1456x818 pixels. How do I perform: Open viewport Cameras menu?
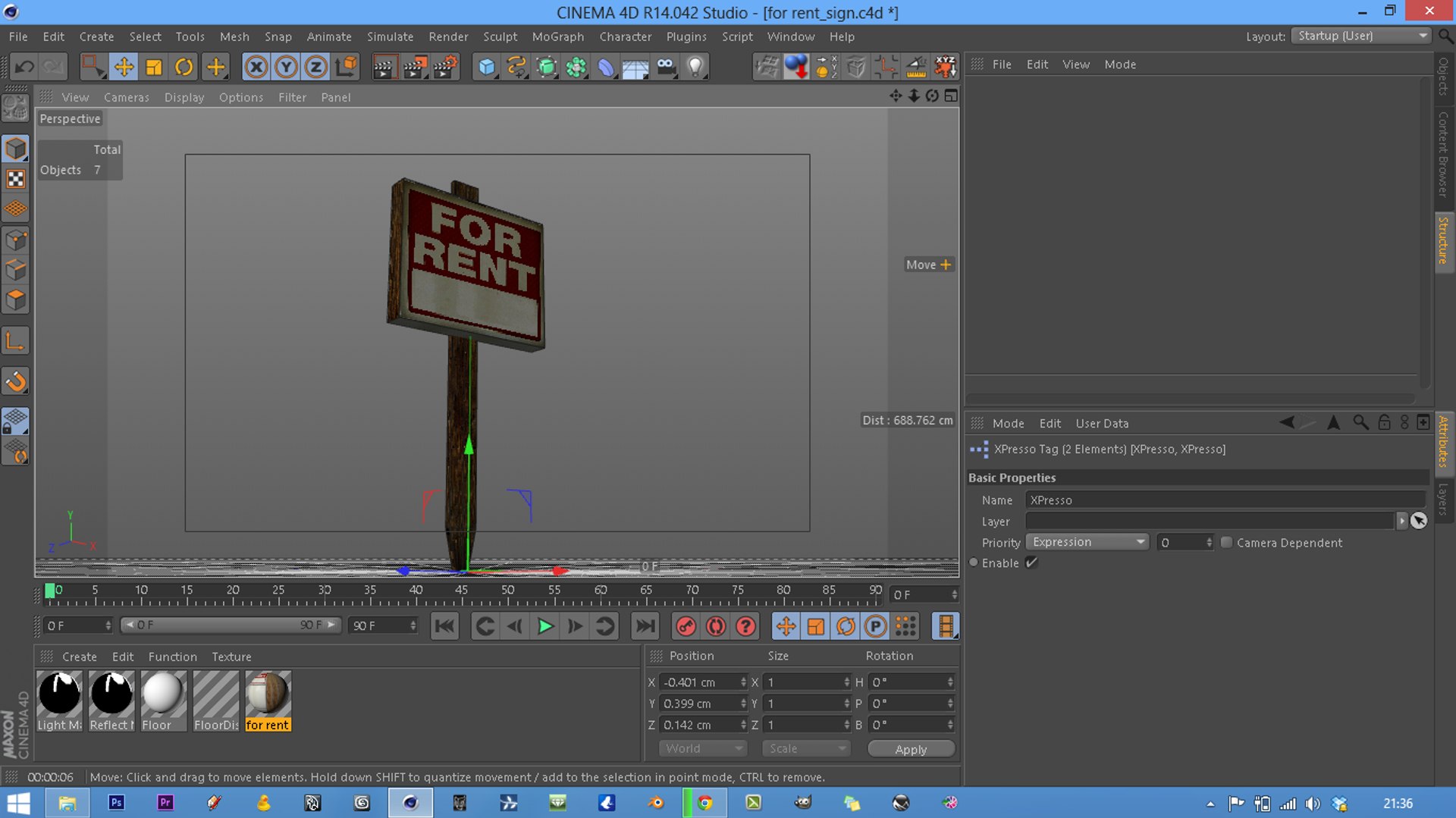126,97
